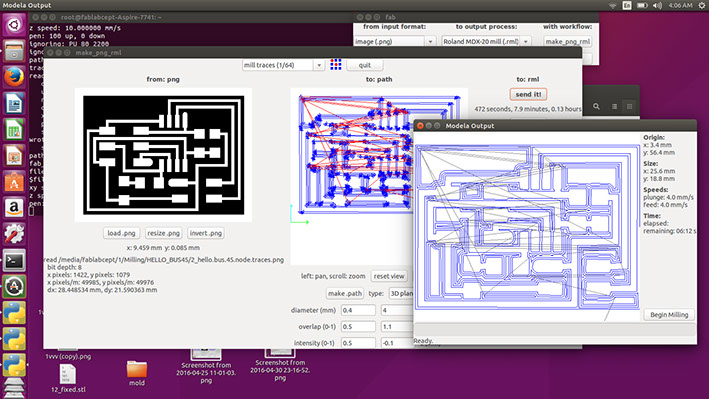Viewport: 709px width, 399px height.
Task: Click load .png button
Action: (x=121, y=233)
